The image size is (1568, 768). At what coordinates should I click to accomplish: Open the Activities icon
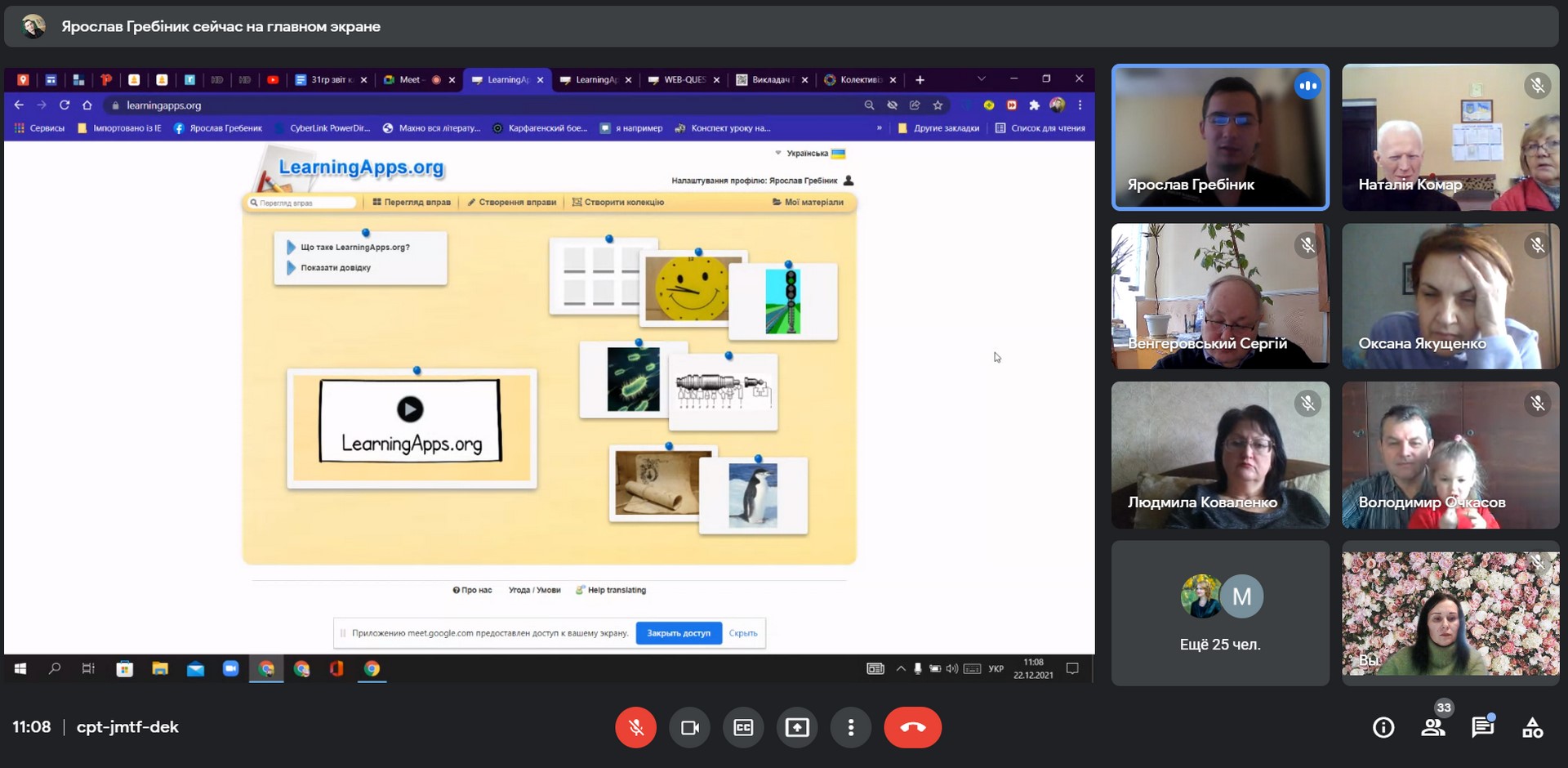pos(1533,727)
